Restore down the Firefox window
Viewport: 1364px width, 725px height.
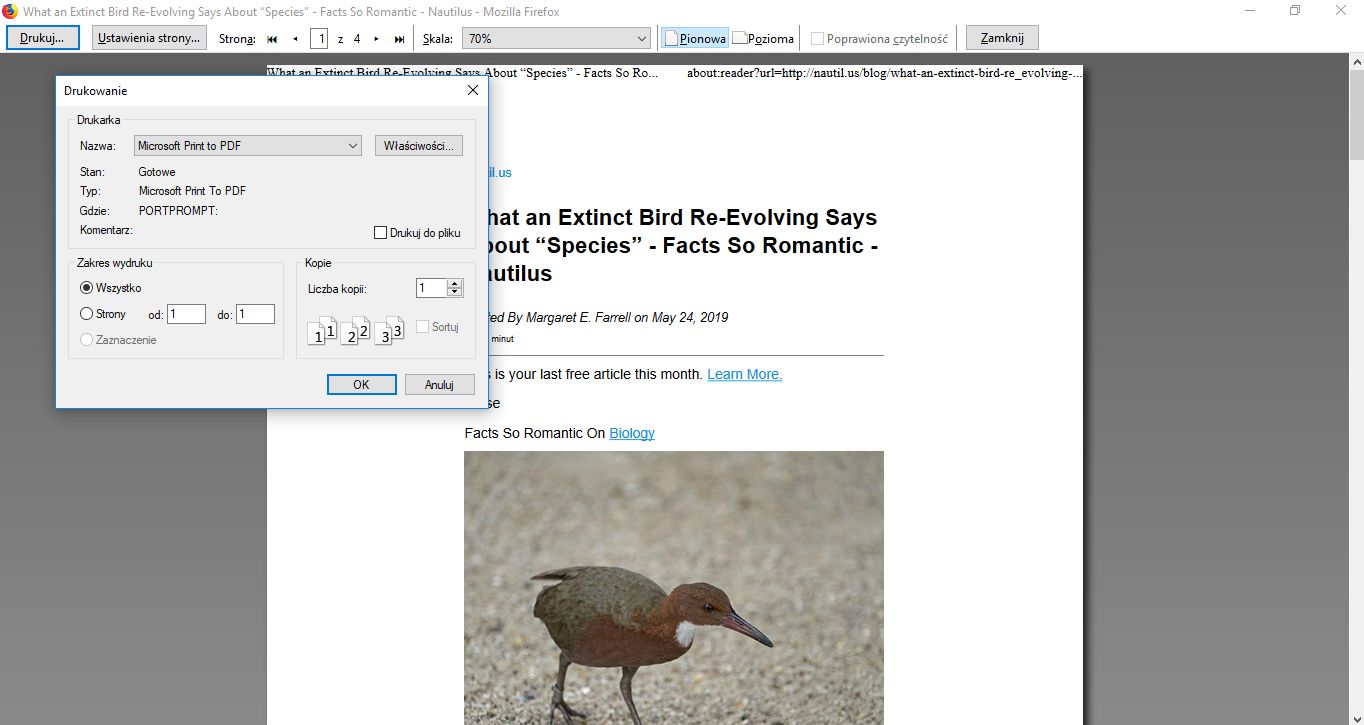pyautogui.click(x=1295, y=11)
